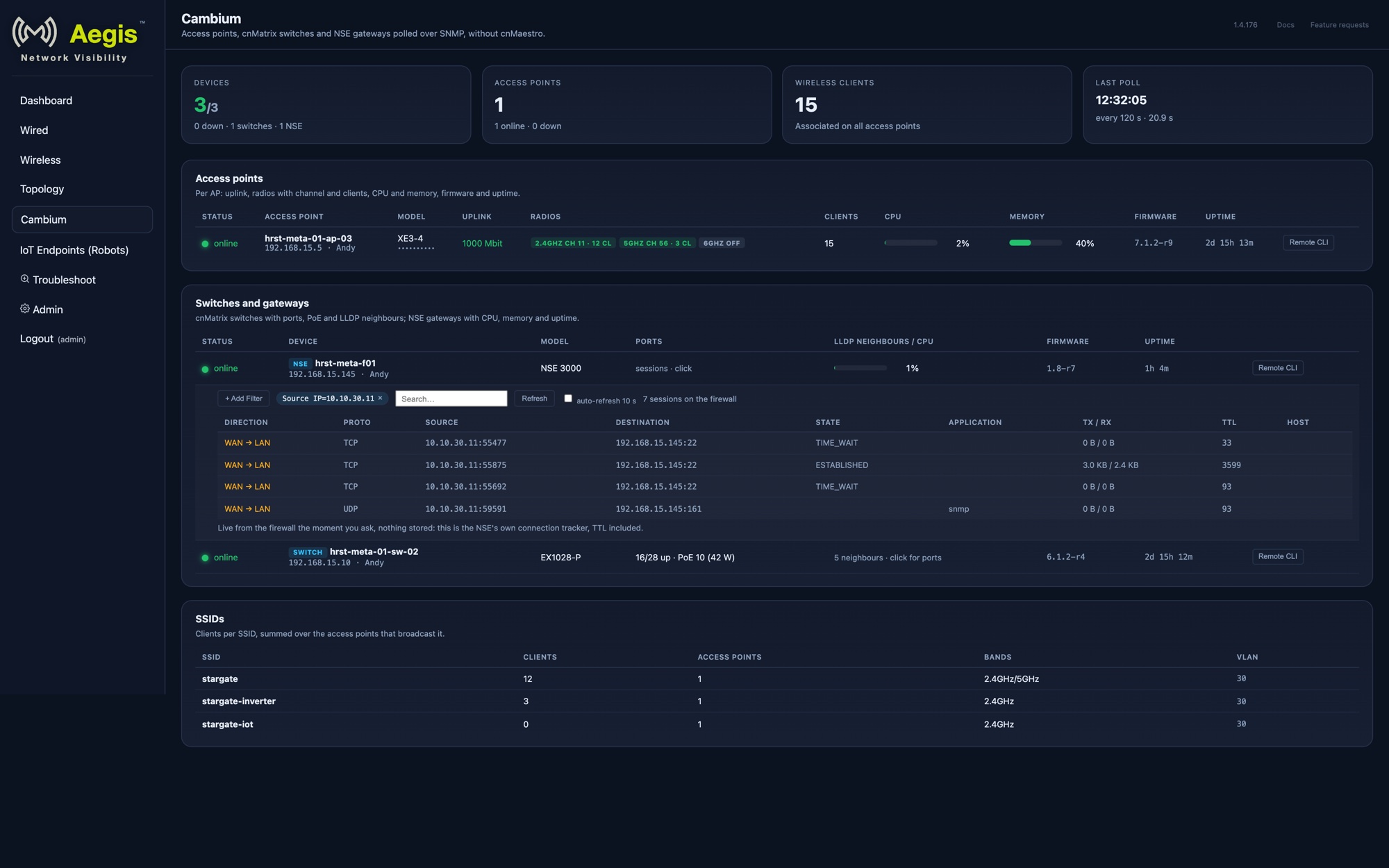
Task: Click TTL column header
Action: 1229,422
